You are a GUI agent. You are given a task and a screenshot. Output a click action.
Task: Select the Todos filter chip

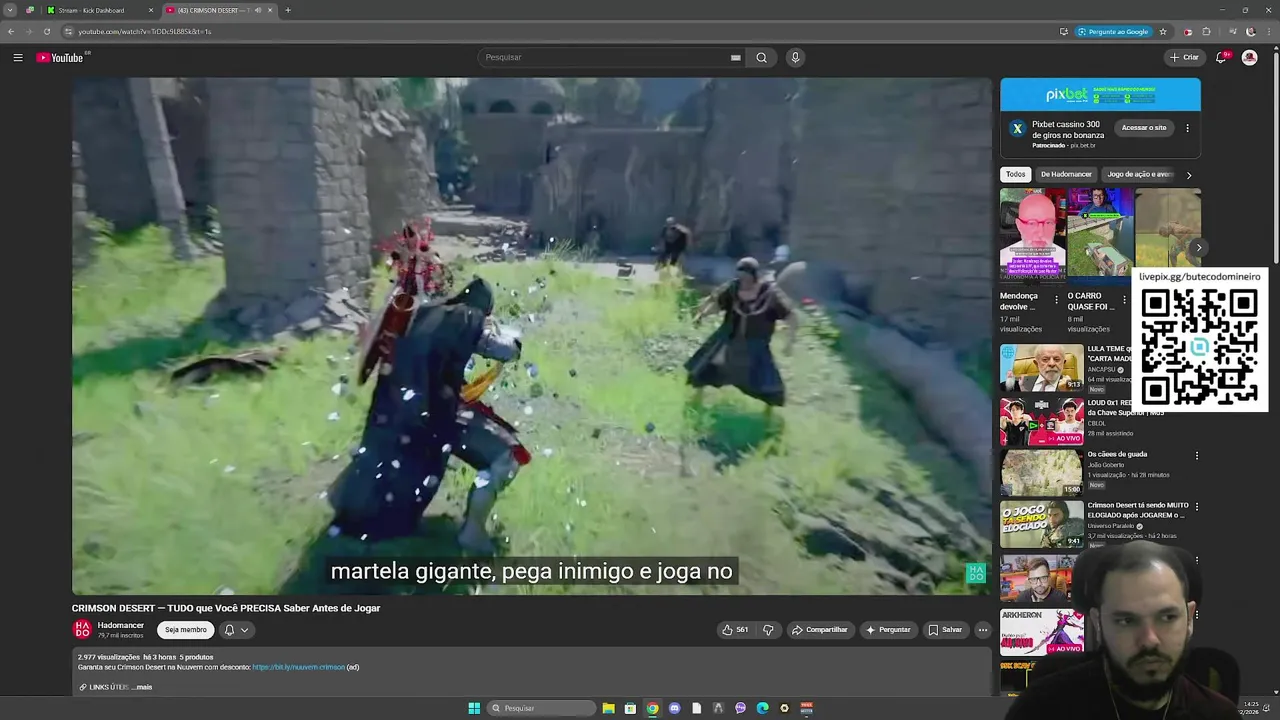[x=1016, y=174]
